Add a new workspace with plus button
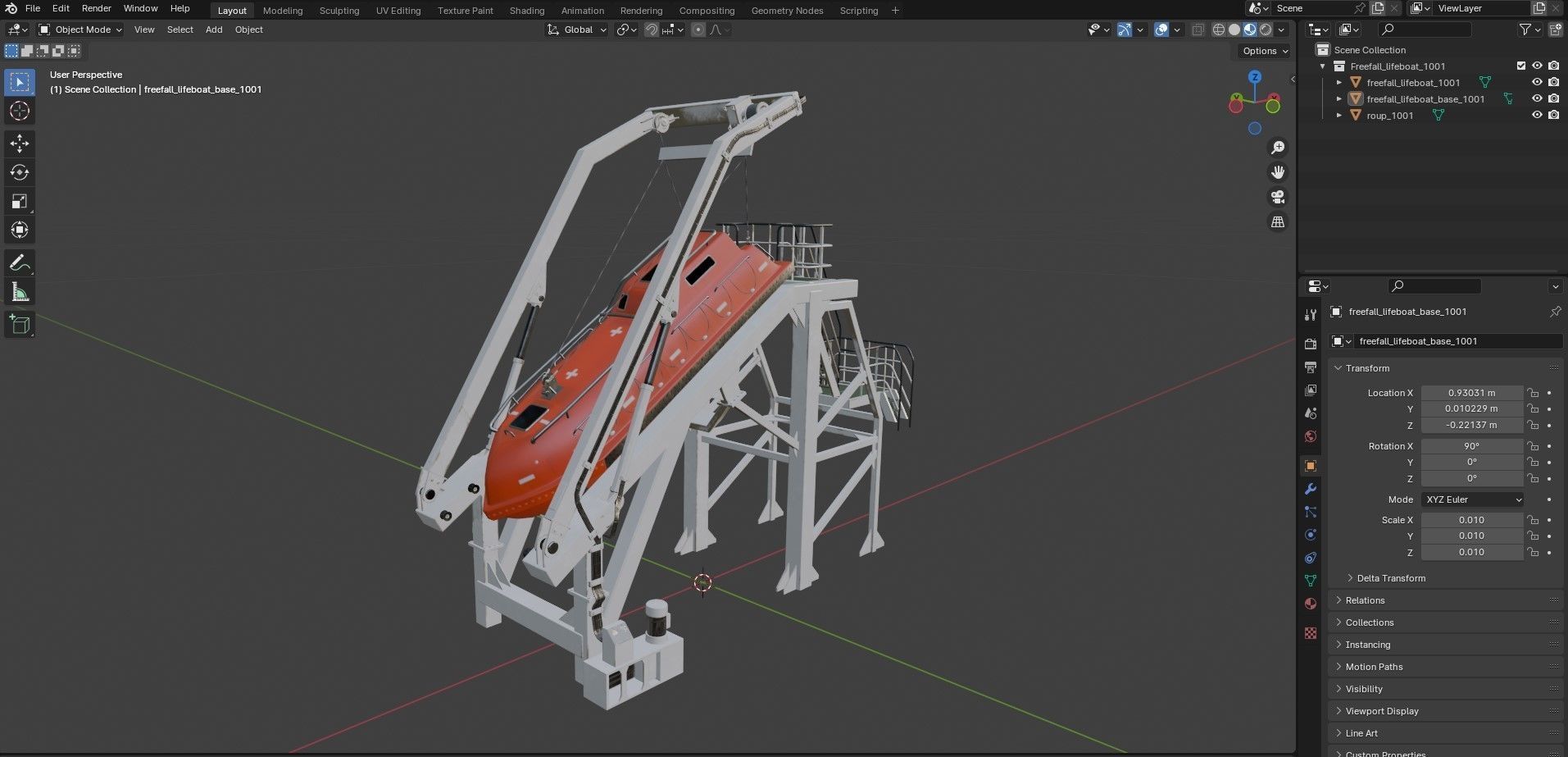 (x=895, y=11)
